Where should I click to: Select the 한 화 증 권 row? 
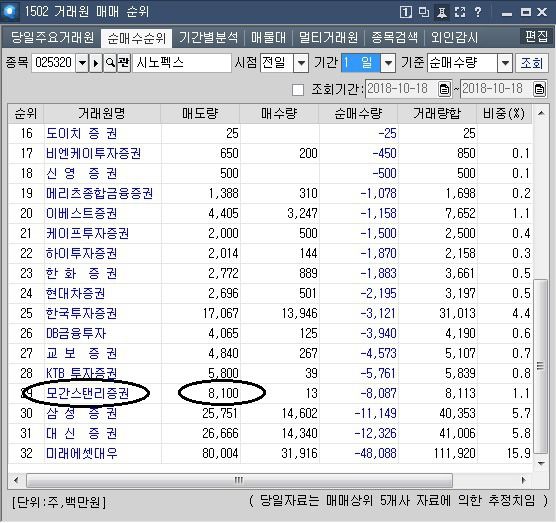tap(270, 273)
